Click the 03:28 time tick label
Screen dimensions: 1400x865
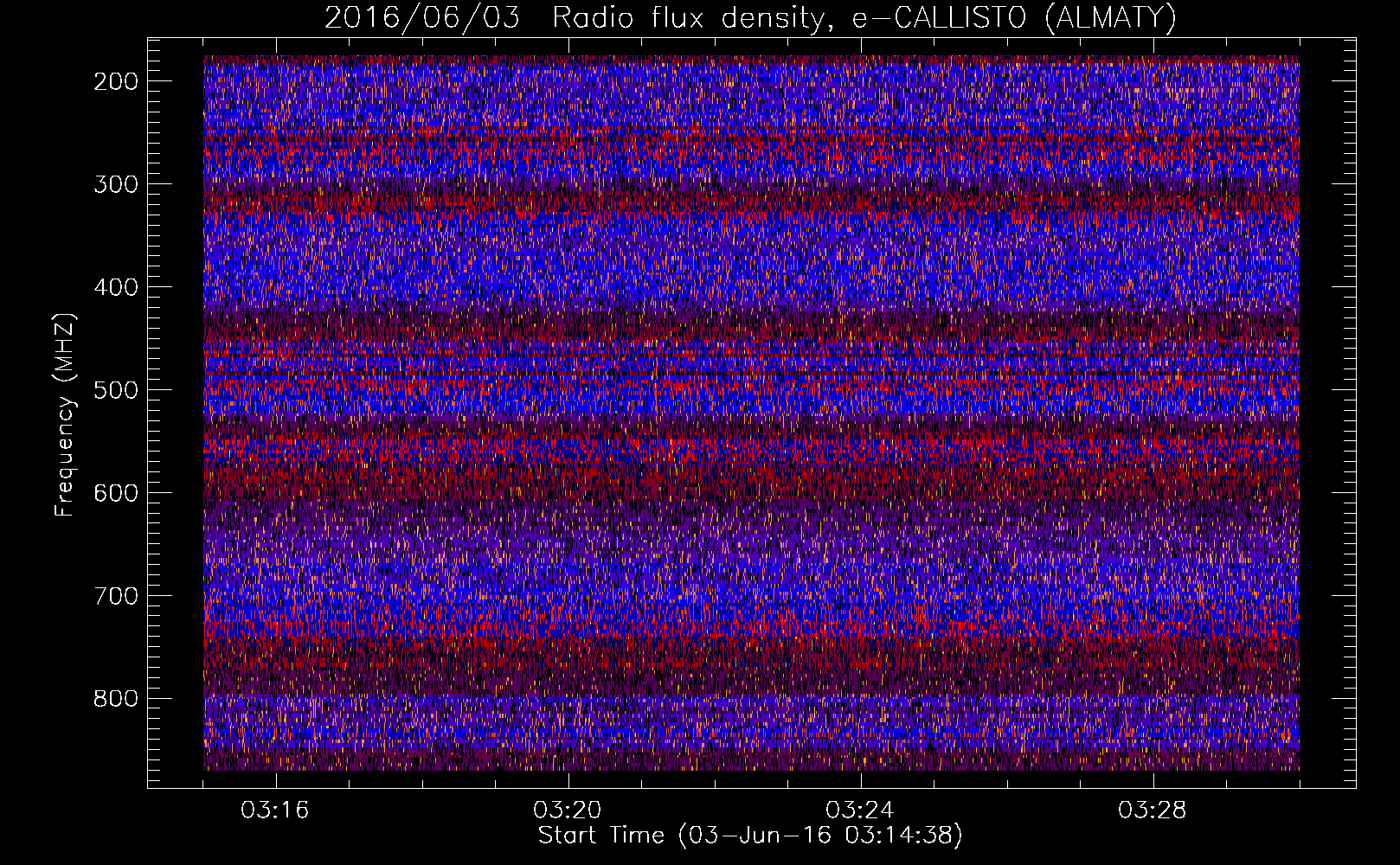1153,811
